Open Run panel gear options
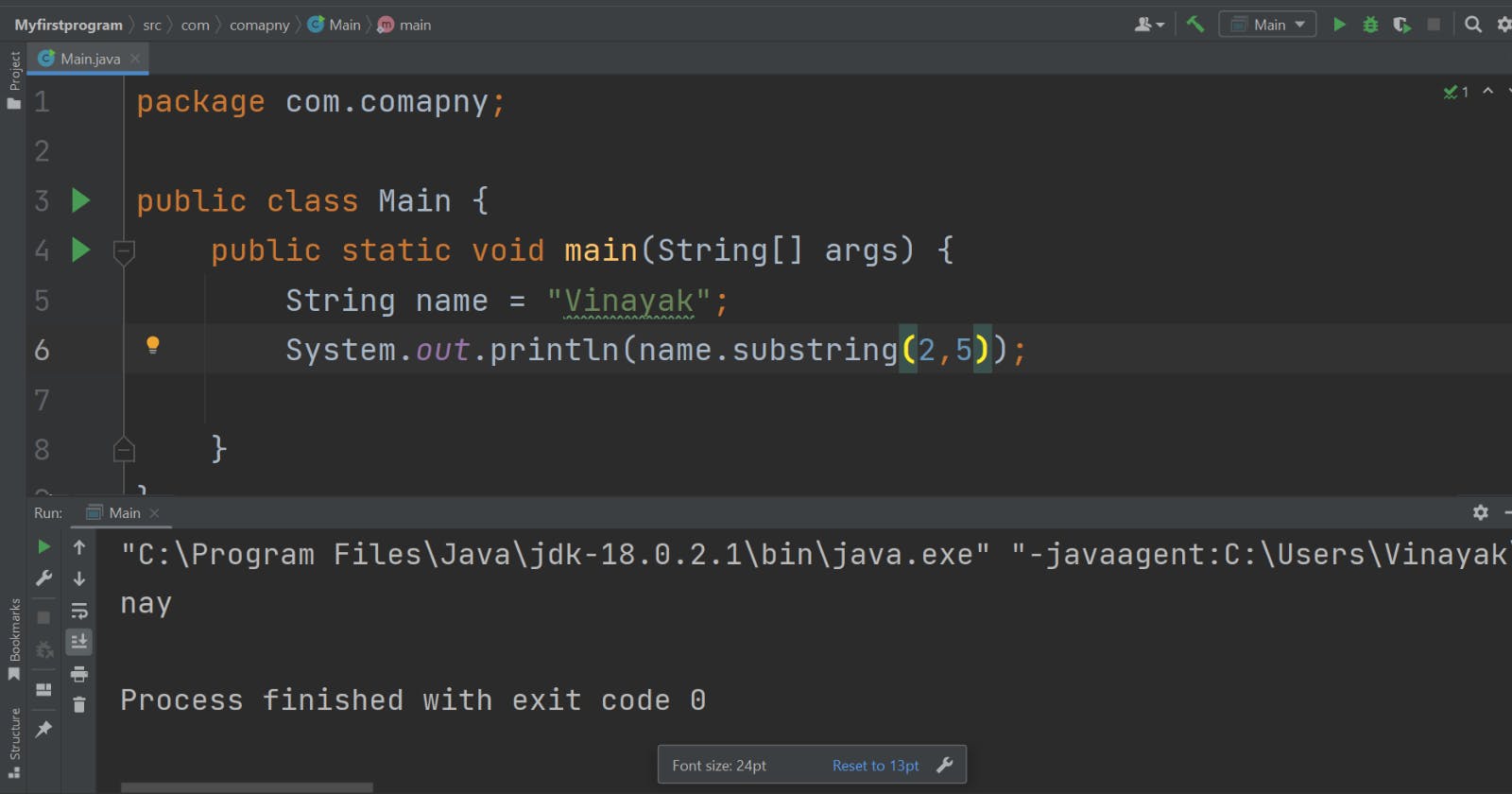 point(1481,512)
